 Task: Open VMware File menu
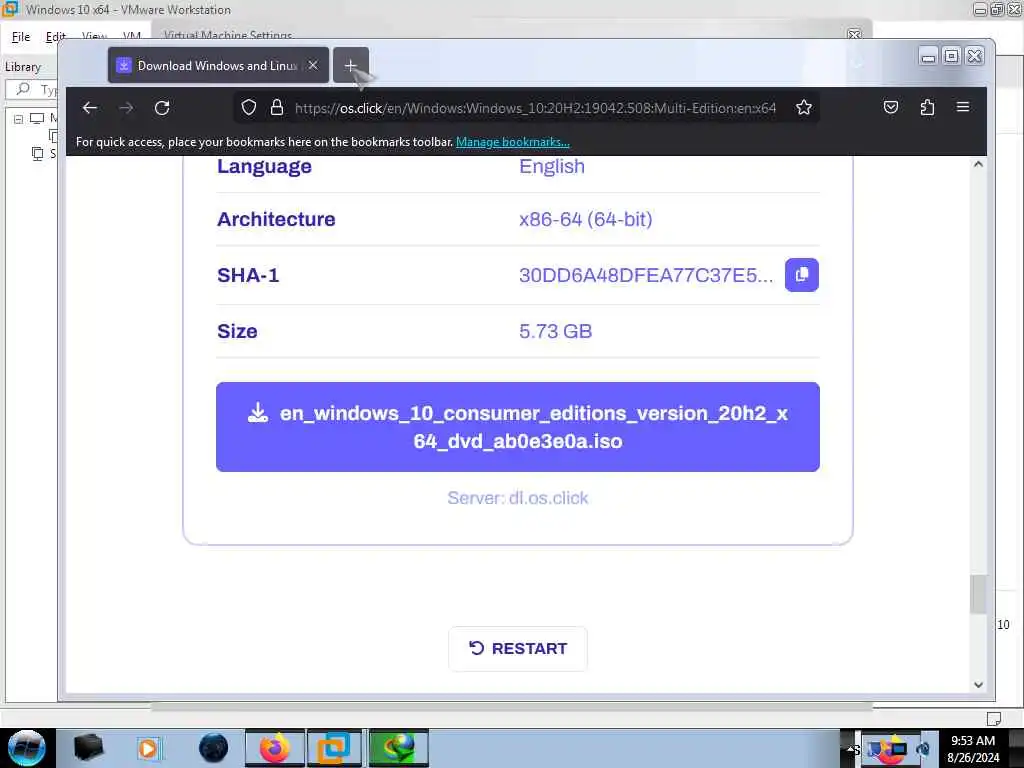click(x=21, y=37)
